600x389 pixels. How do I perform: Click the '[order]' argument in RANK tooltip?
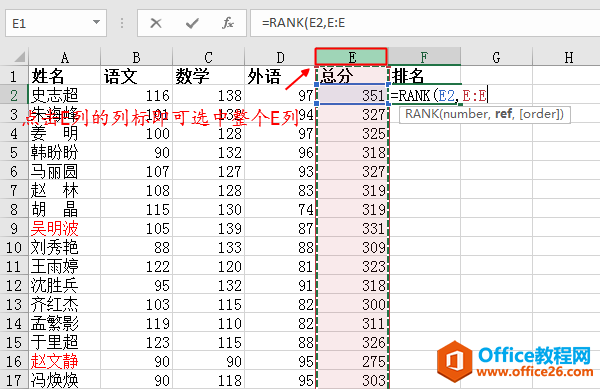539,114
